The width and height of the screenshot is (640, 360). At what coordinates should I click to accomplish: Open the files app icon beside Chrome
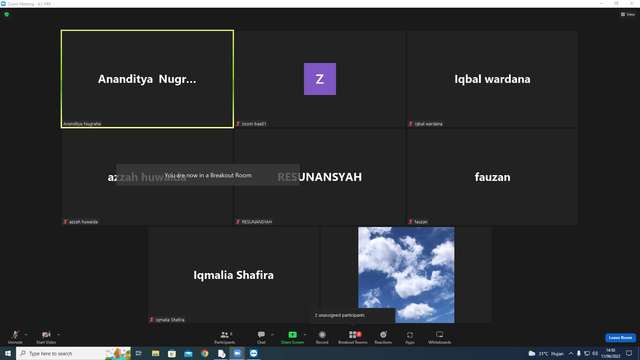[221, 353]
